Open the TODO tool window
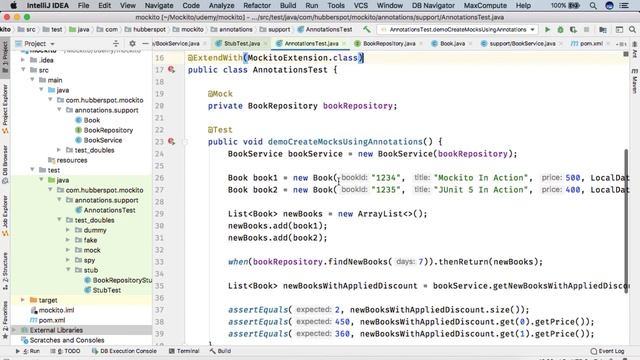Screen dimensions: 640x360 (65, 351)
